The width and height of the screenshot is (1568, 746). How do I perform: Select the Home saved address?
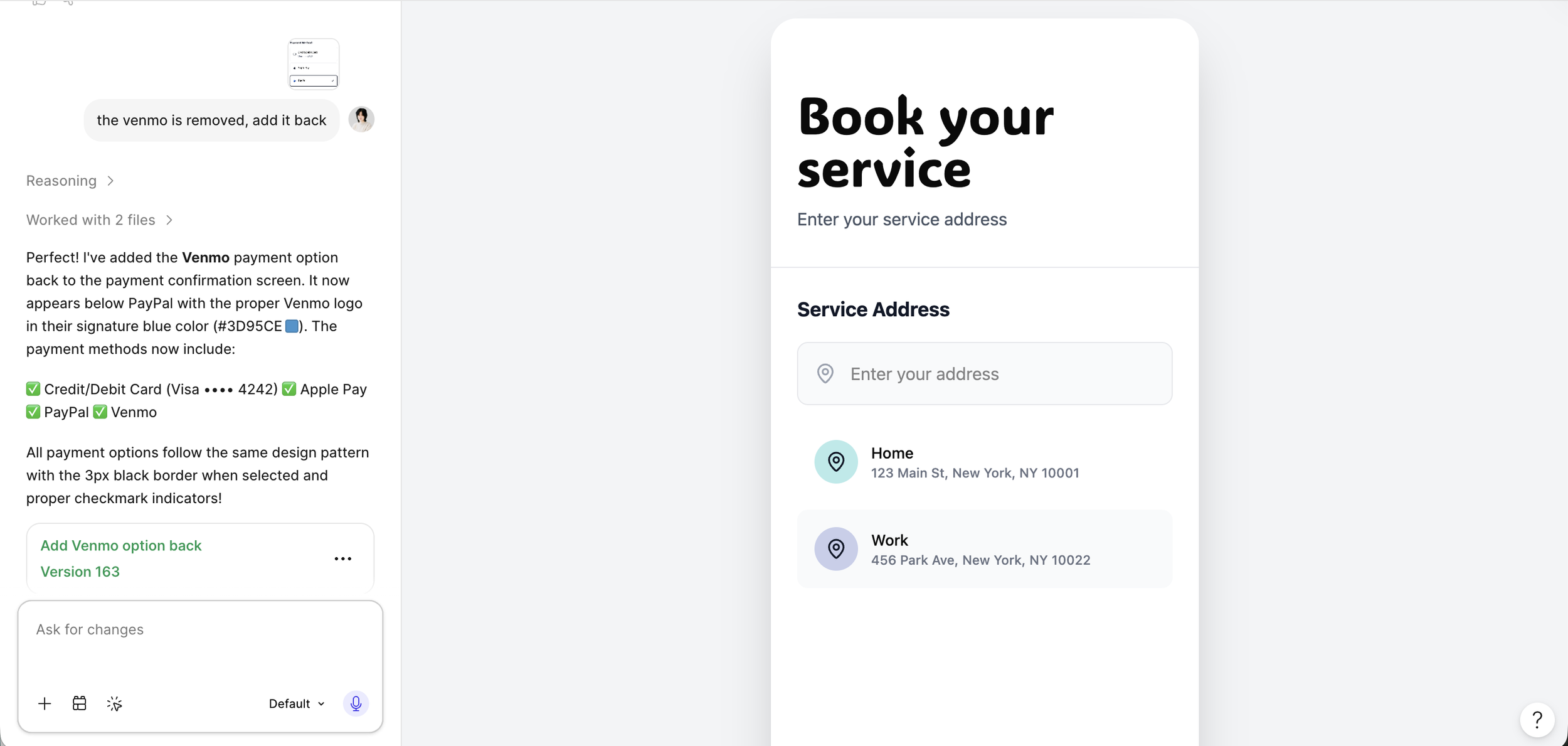pyautogui.click(x=985, y=462)
